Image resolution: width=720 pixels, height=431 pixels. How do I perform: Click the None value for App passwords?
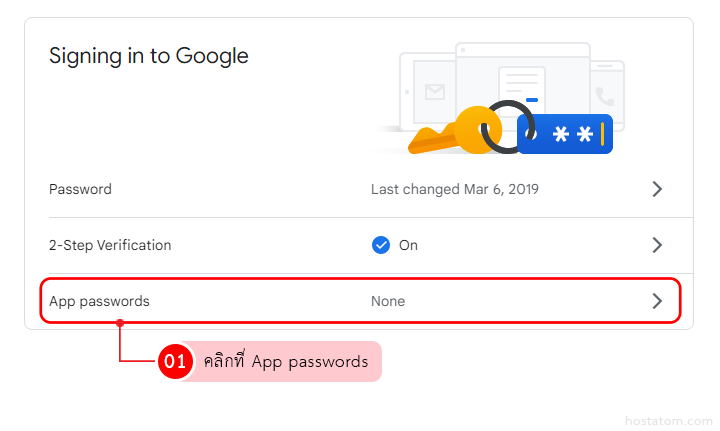pyautogui.click(x=388, y=301)
